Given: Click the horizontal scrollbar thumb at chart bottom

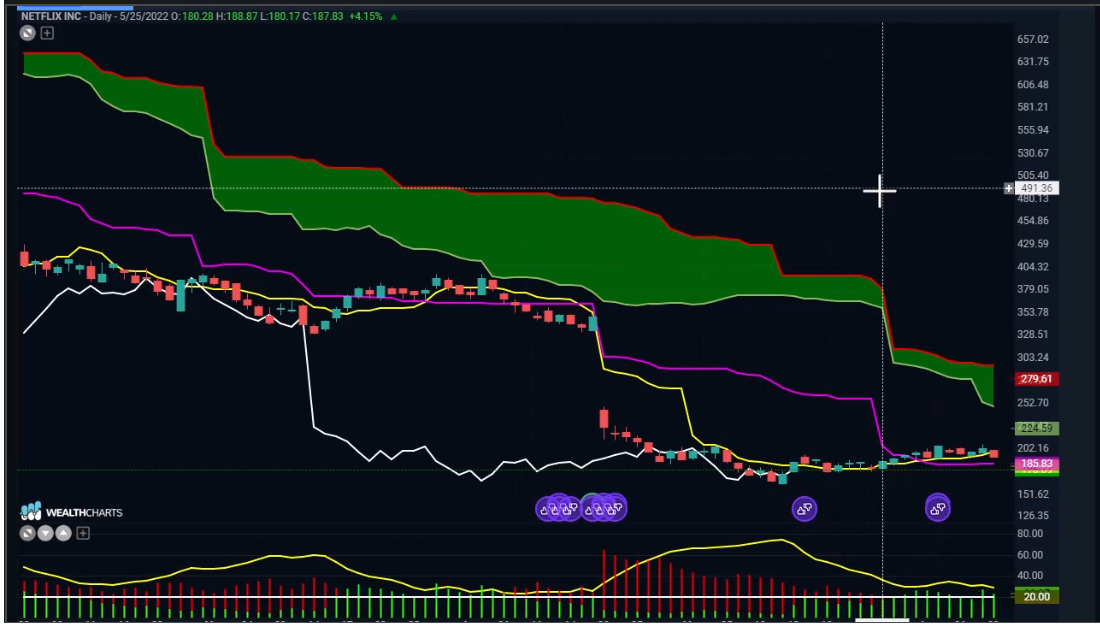Looking at the screenshot, I should coord(881,620).
